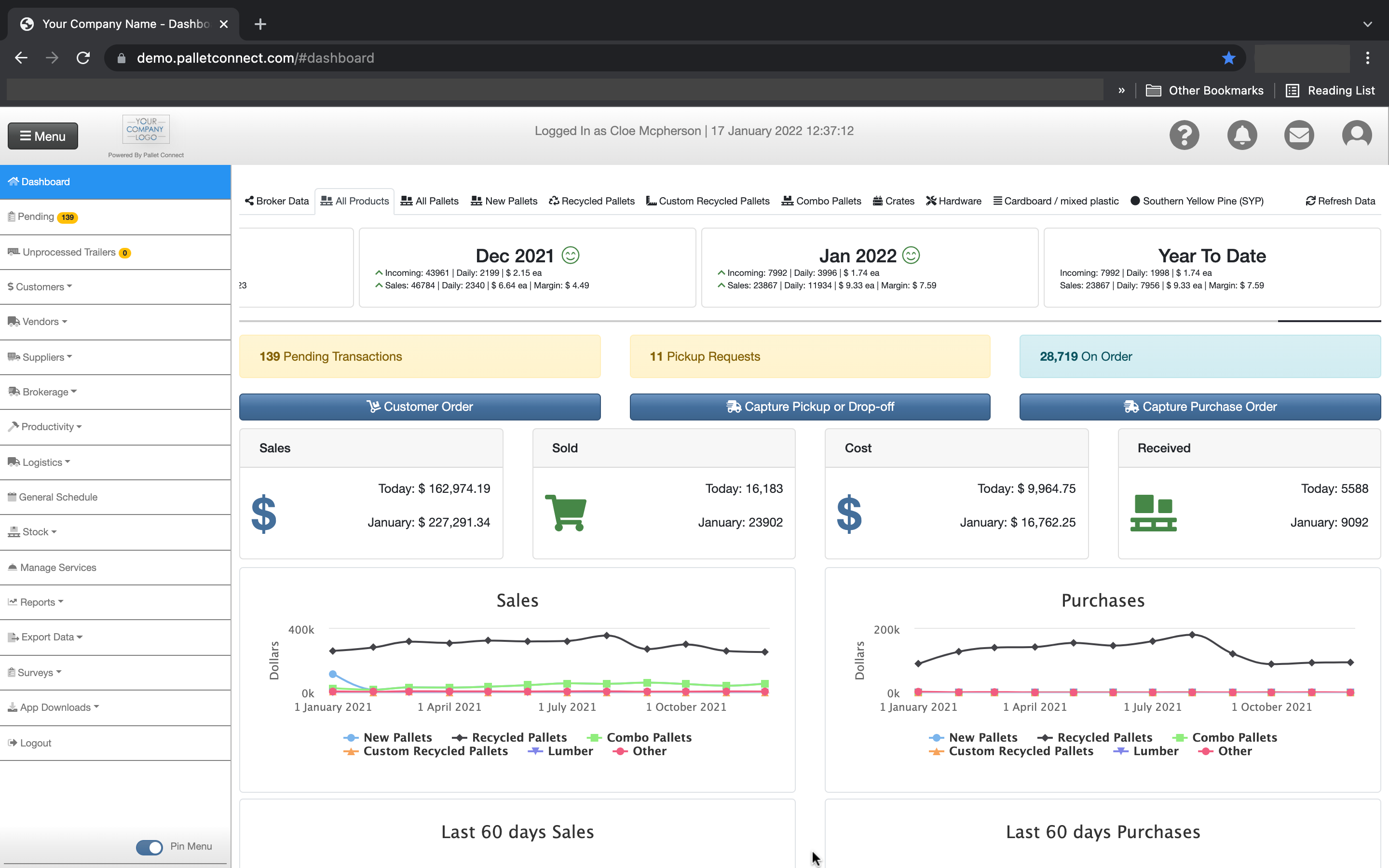Open messages envelope icon
This screenshot has width=1389, height=868.
pyautogui.click(x=1299, y=135)
